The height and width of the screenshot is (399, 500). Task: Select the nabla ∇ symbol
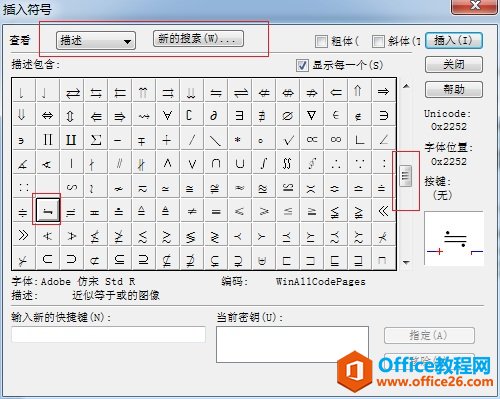pos(312,115)
